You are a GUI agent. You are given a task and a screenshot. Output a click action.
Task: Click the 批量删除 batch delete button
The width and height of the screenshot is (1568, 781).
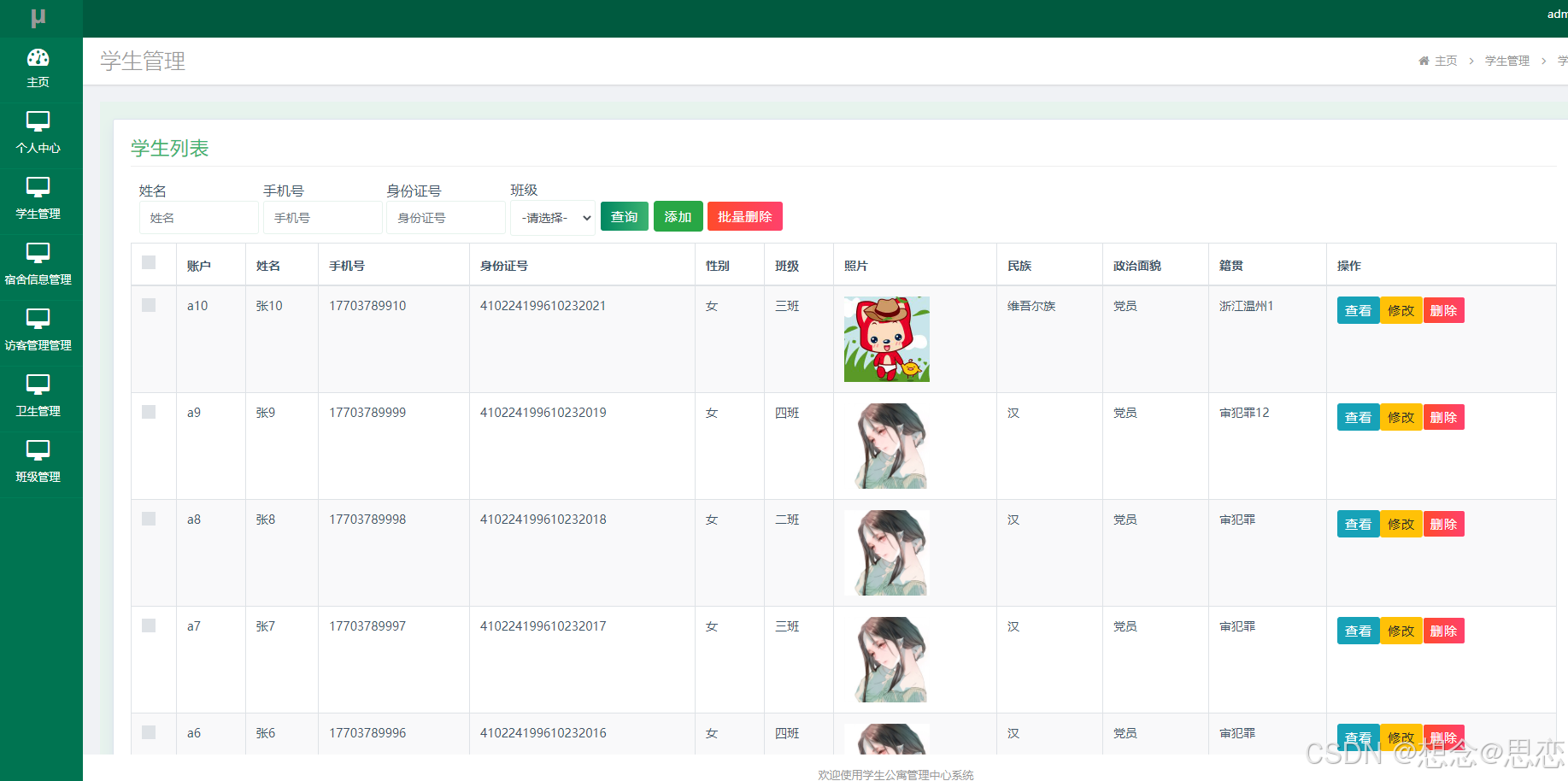[x=745, y=216]
